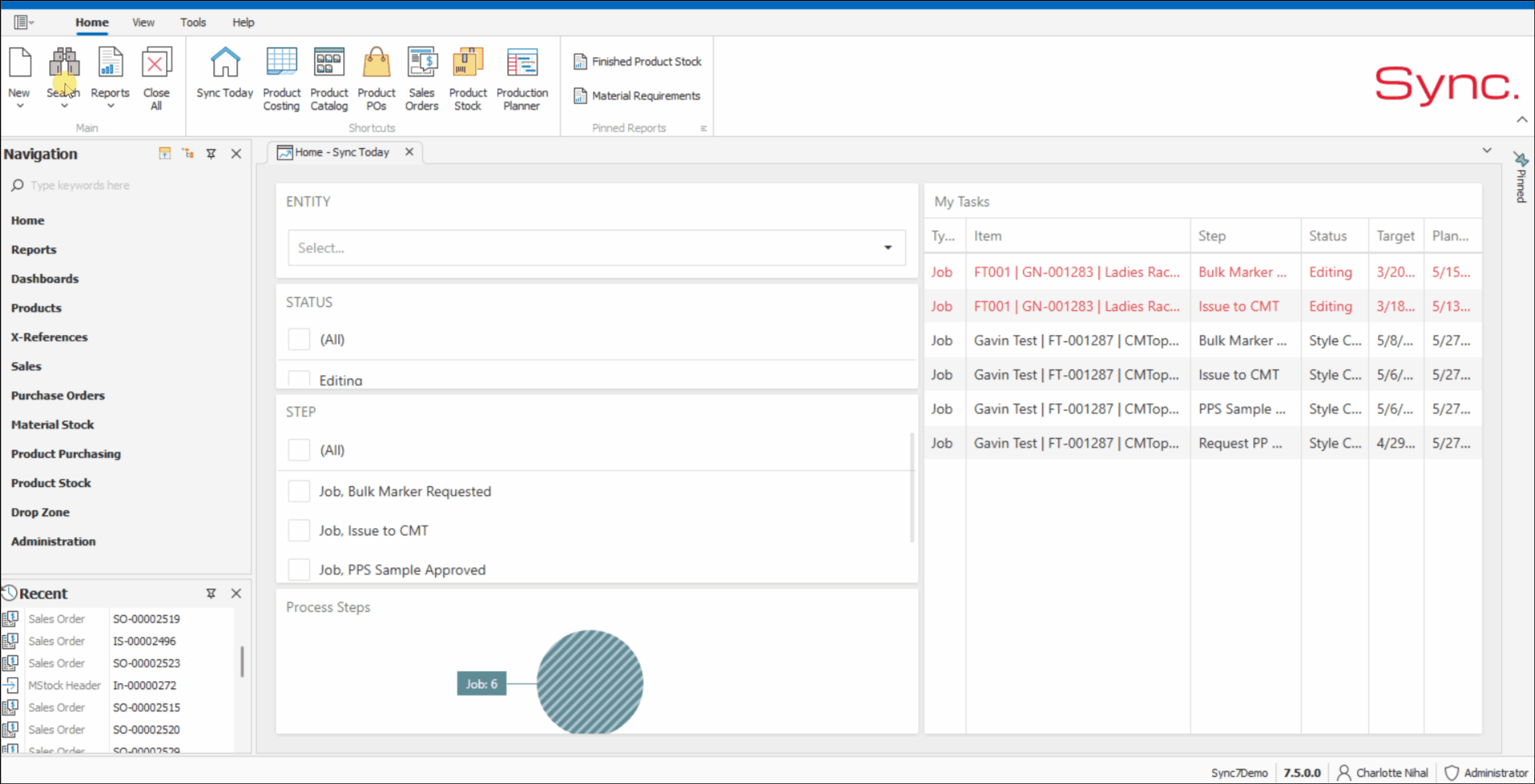Close the Home - Sync Today tab

[409, 151]
